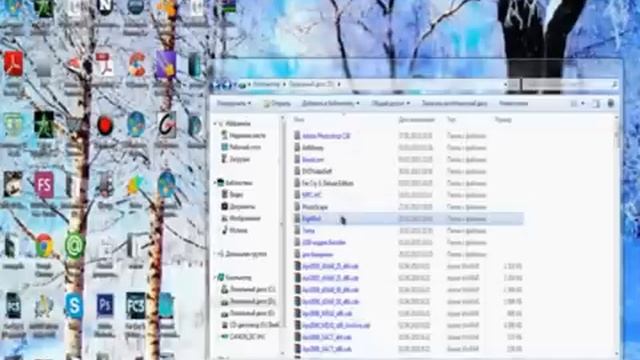This screenshot has width=640, height=360.
Task: Open the Adobe Reader desktop shortcut
Action: (13, 64)
